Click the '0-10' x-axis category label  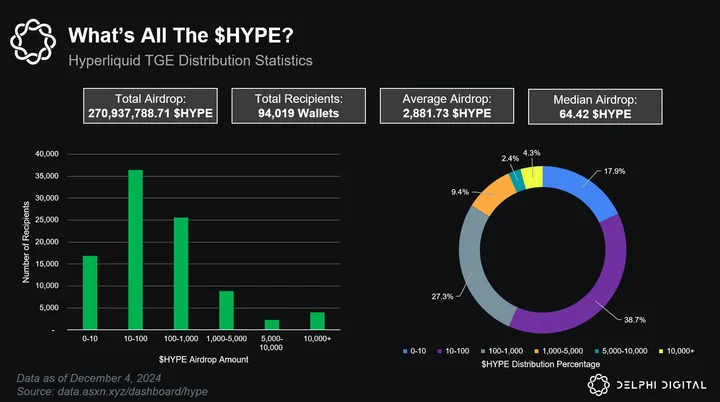pos(90,339)
